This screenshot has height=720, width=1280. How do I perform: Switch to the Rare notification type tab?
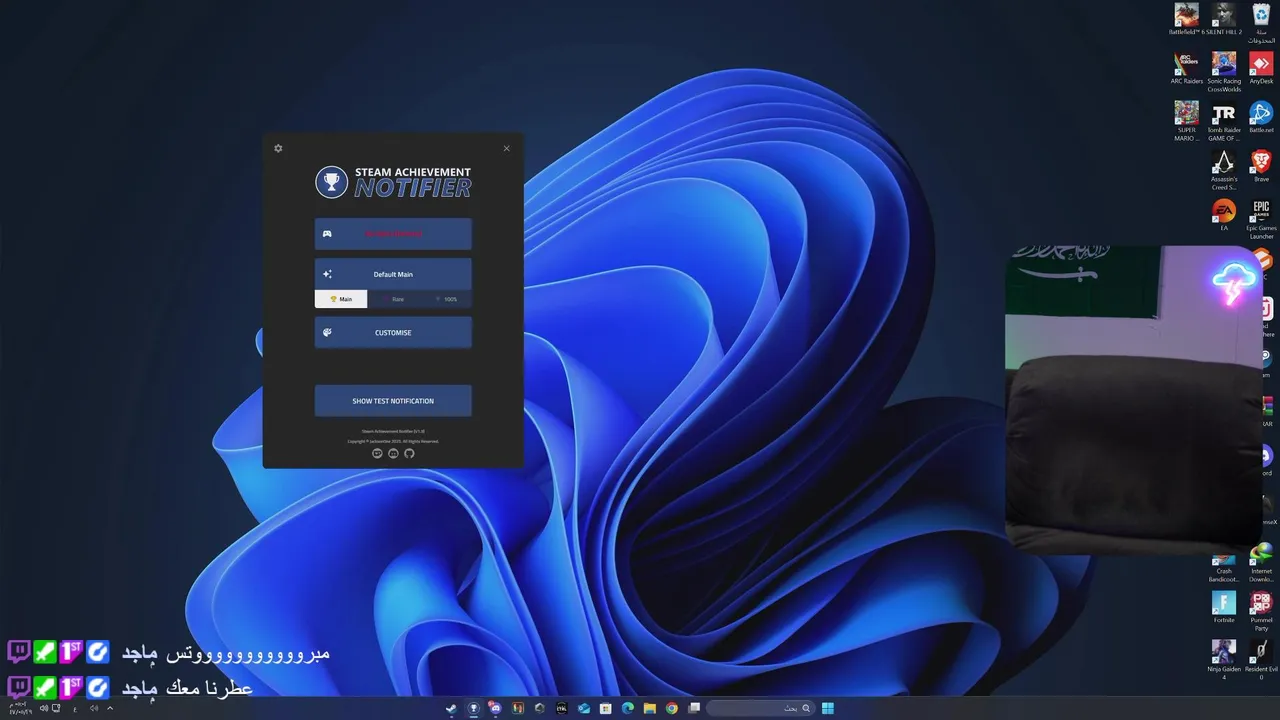click(x=393, y=299)
